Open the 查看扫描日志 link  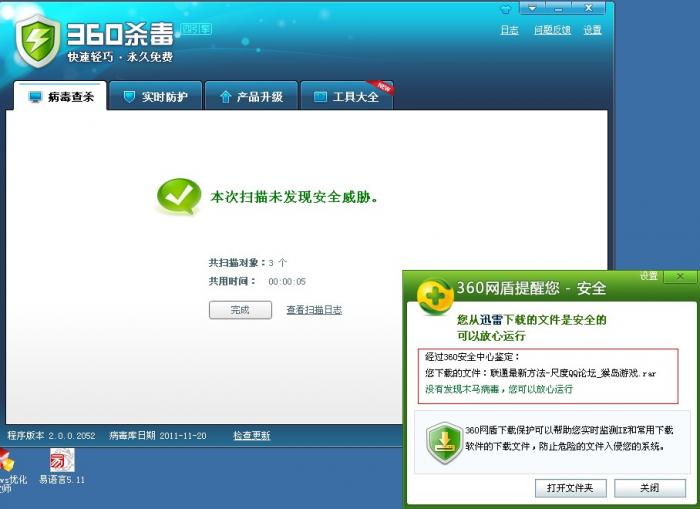point(314,310)
